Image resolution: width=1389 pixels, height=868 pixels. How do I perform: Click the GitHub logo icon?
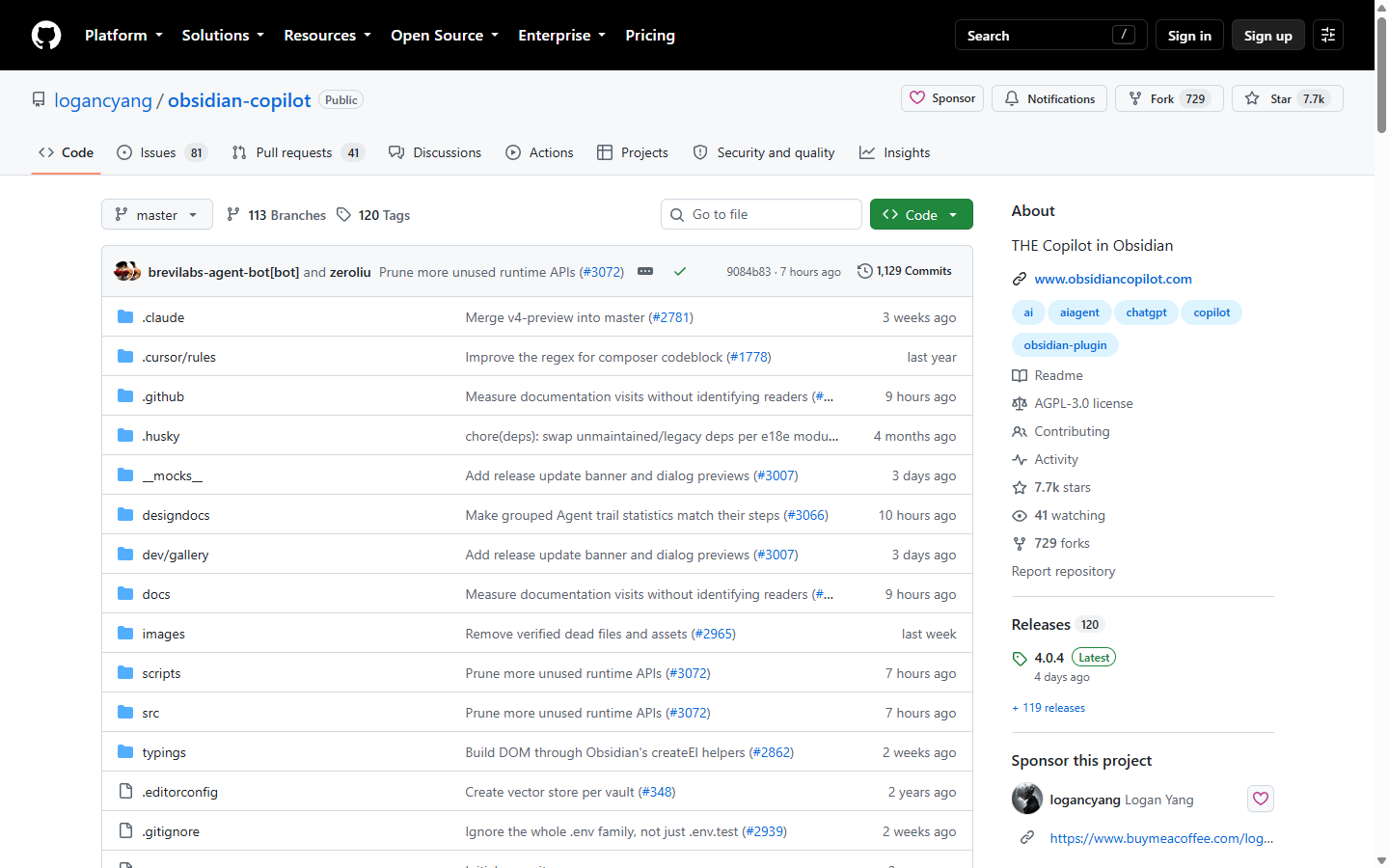click(x=46, y=35)
